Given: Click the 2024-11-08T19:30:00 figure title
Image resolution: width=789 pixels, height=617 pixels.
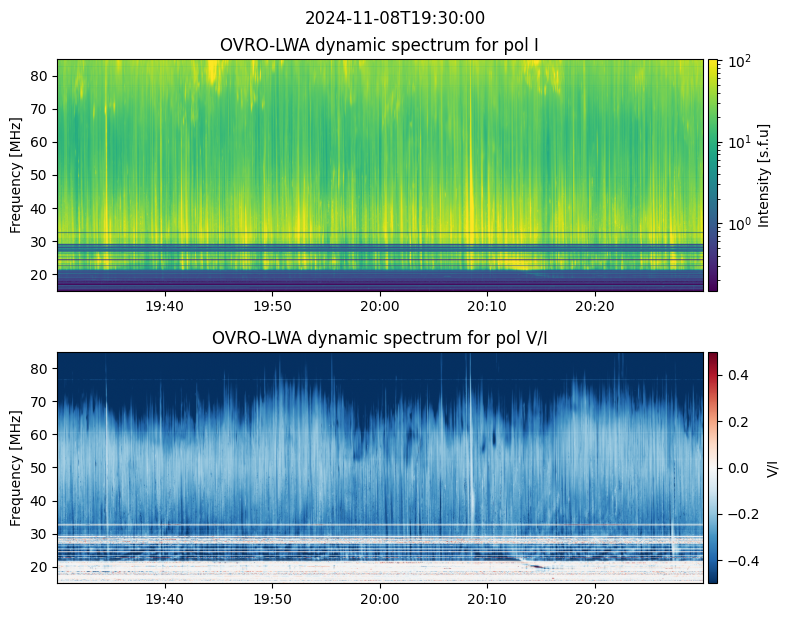Looking at the screenshot, I should click(394, 18).
